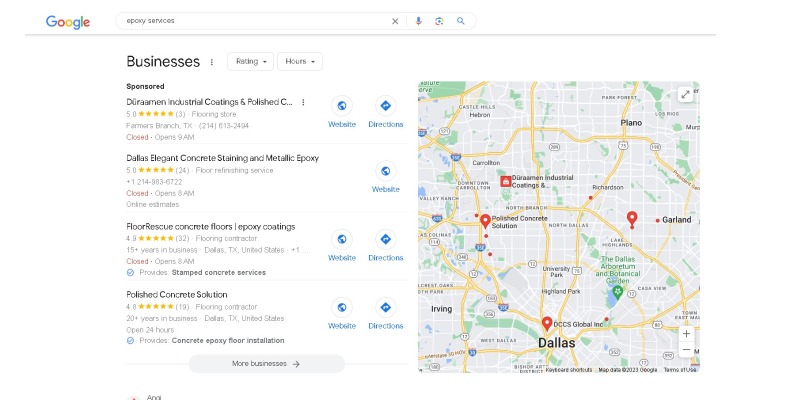Select the DCCS Global Inc map pin

[547, 323]
